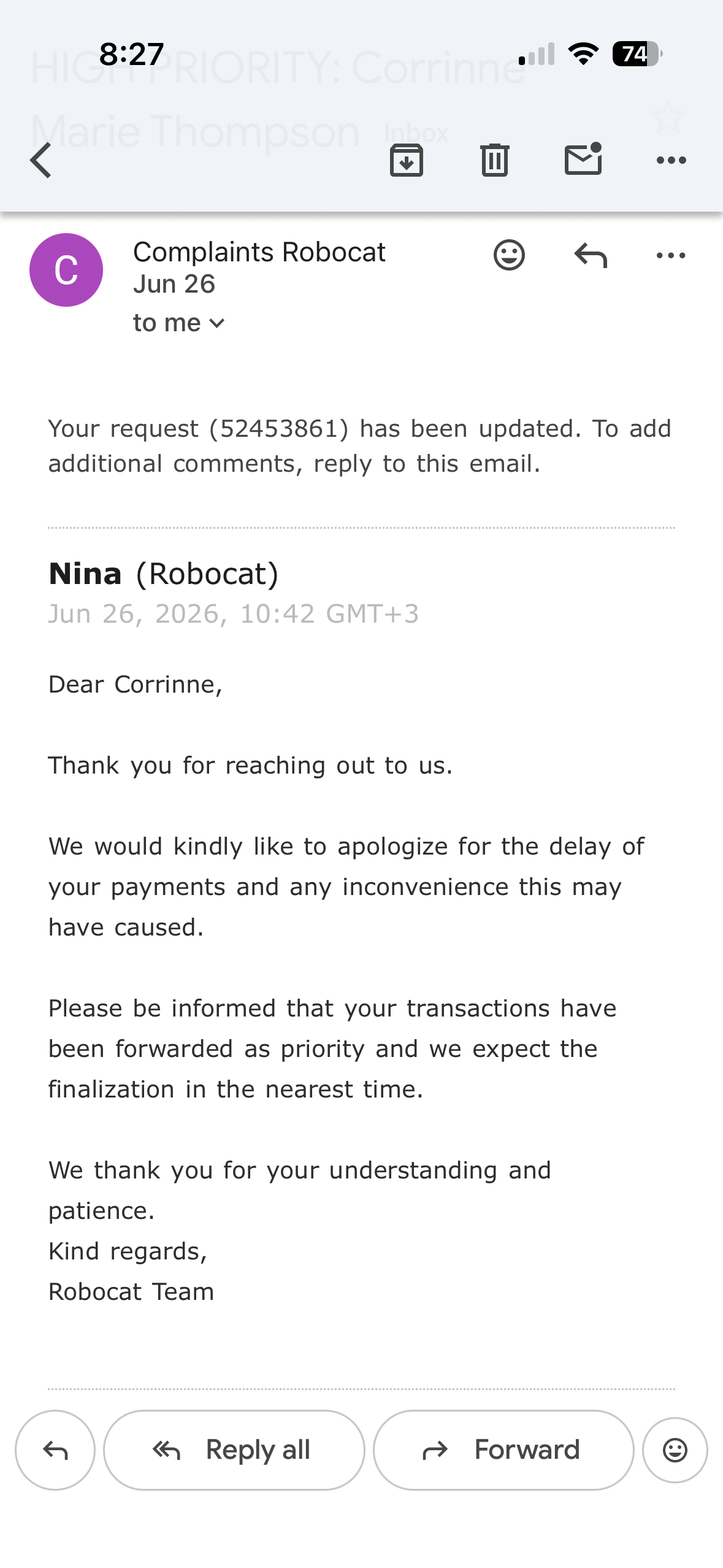This screenshot has width=723, height=1568.
Task: Toggle the faint star on the subject
Action: (668, 117)
